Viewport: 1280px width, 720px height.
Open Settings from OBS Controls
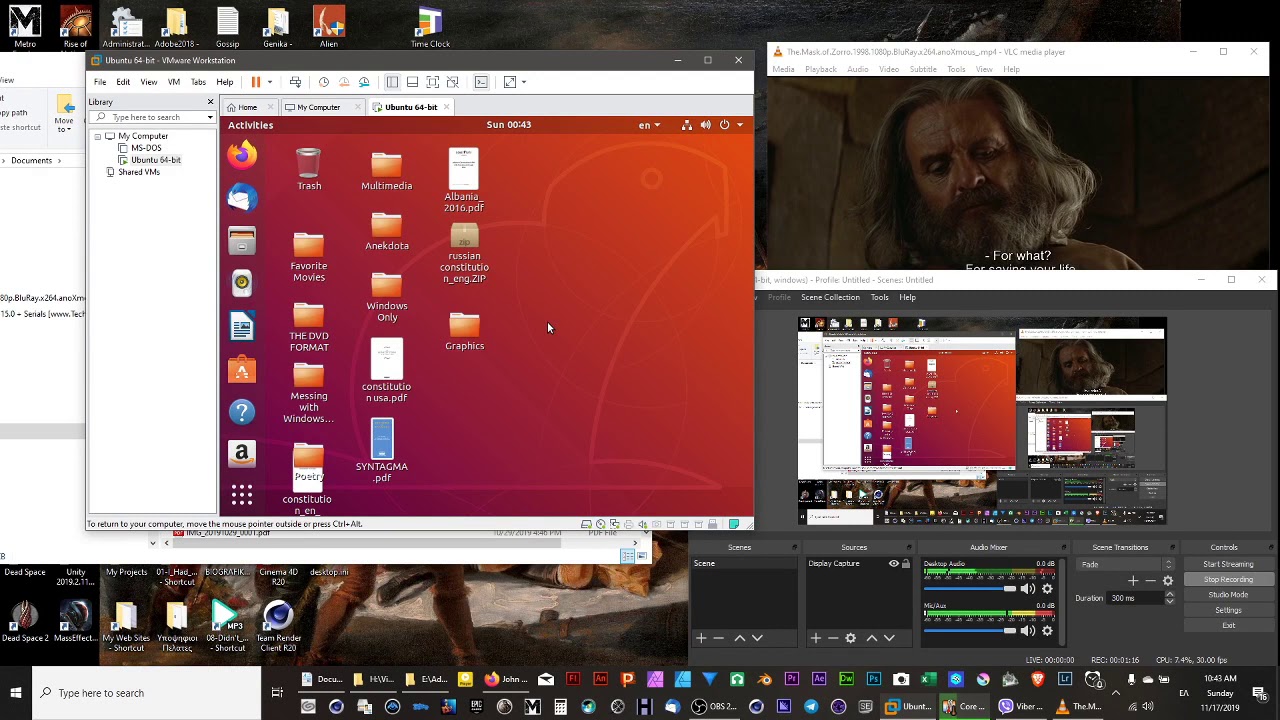1228,610
